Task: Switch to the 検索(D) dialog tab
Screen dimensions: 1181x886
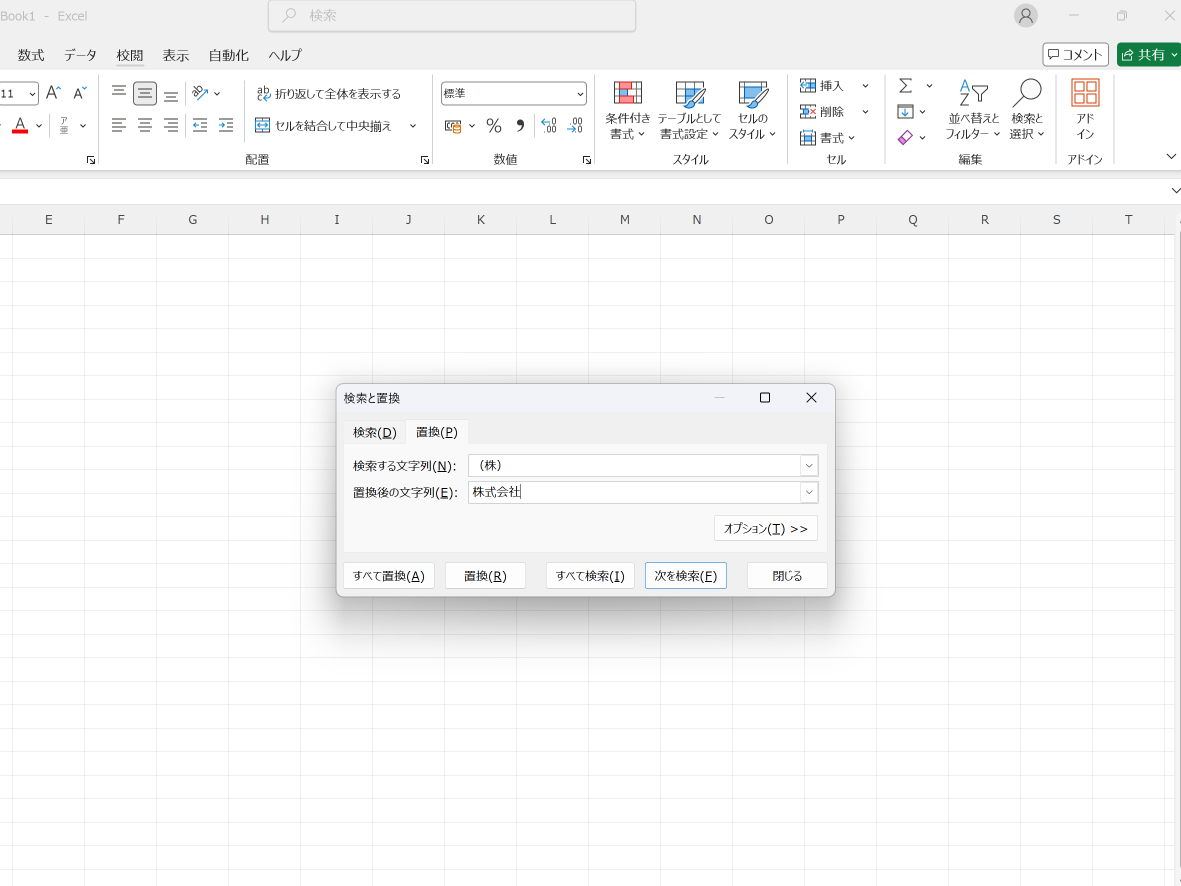Action: (x=374, y=432)
